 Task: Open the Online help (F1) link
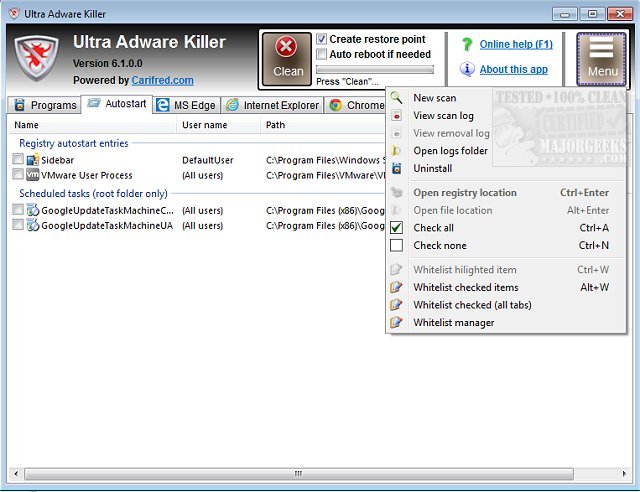pyautogui.click(x=516, y=44)
